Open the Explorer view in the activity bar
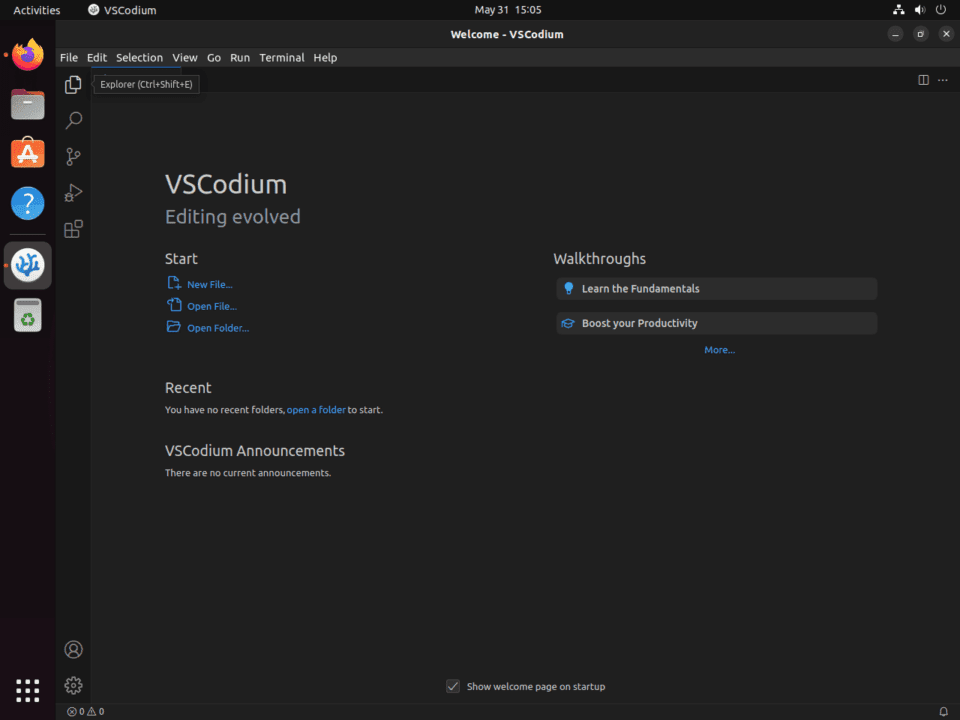 click(72, 84)
